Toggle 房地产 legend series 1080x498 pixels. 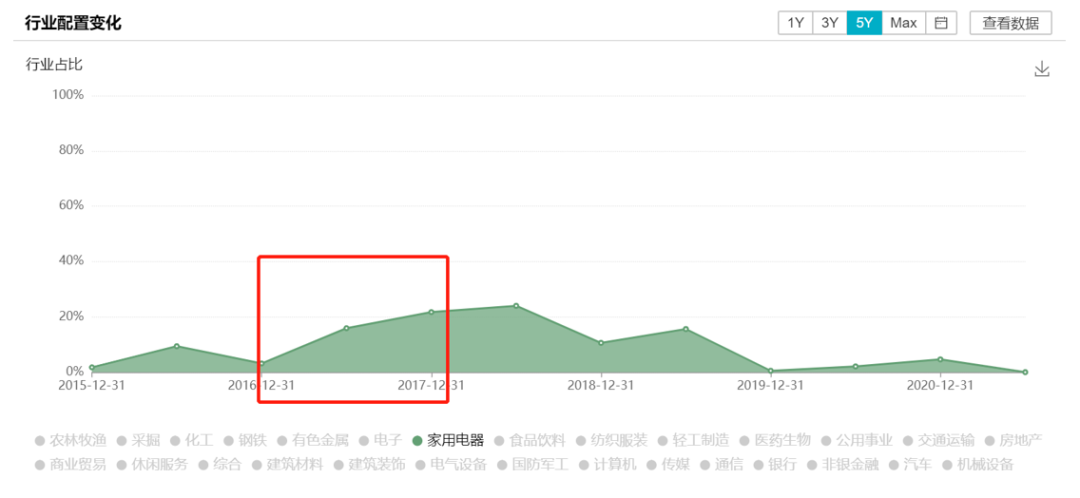(x=1015, y=440)
